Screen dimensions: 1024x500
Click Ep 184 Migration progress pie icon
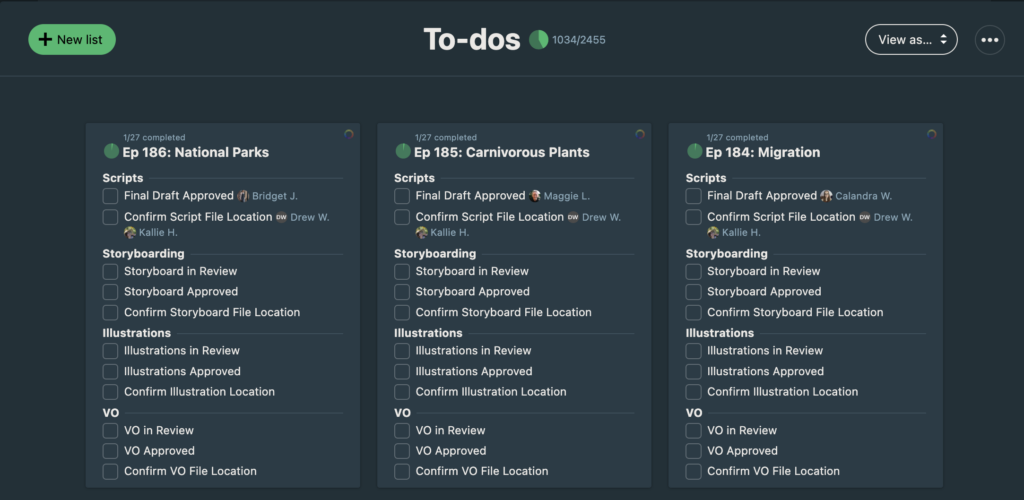coord(694,152)
